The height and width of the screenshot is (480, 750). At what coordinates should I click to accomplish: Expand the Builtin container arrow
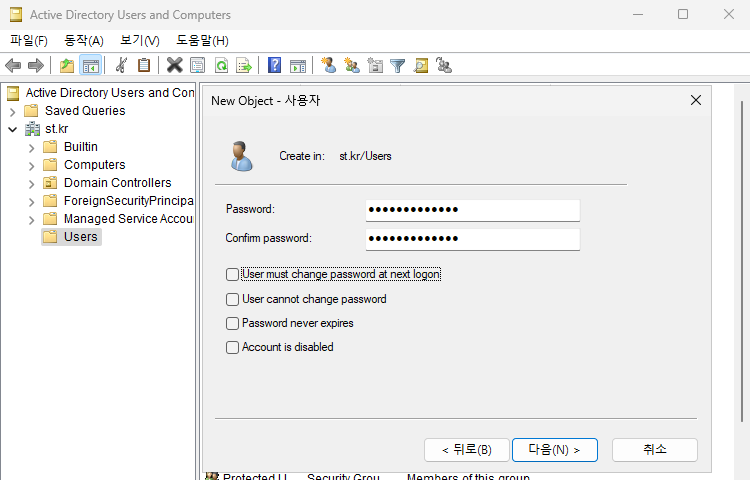tap(32, 148)
